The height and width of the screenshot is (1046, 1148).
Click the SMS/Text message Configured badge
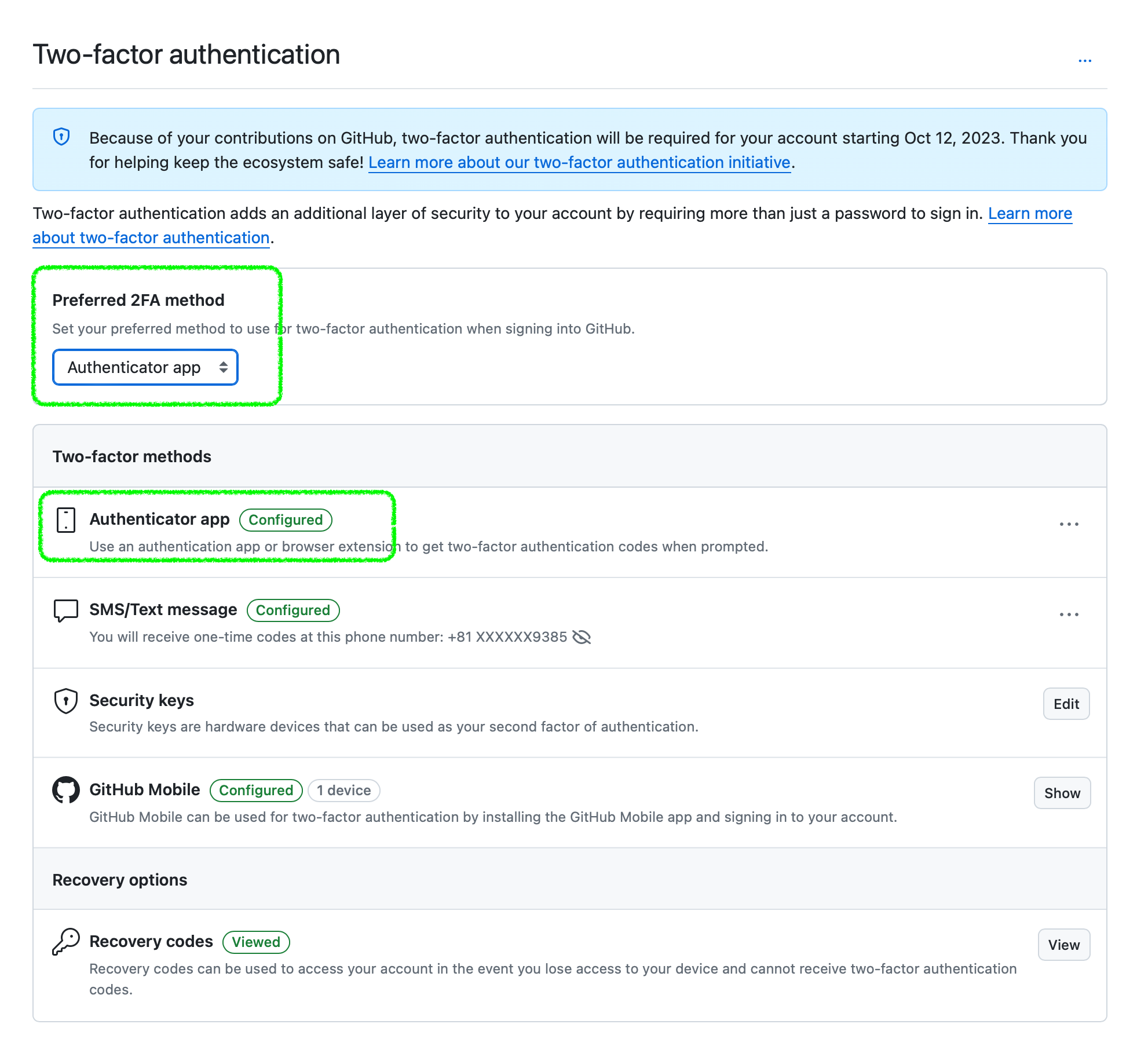pos(293,610)
